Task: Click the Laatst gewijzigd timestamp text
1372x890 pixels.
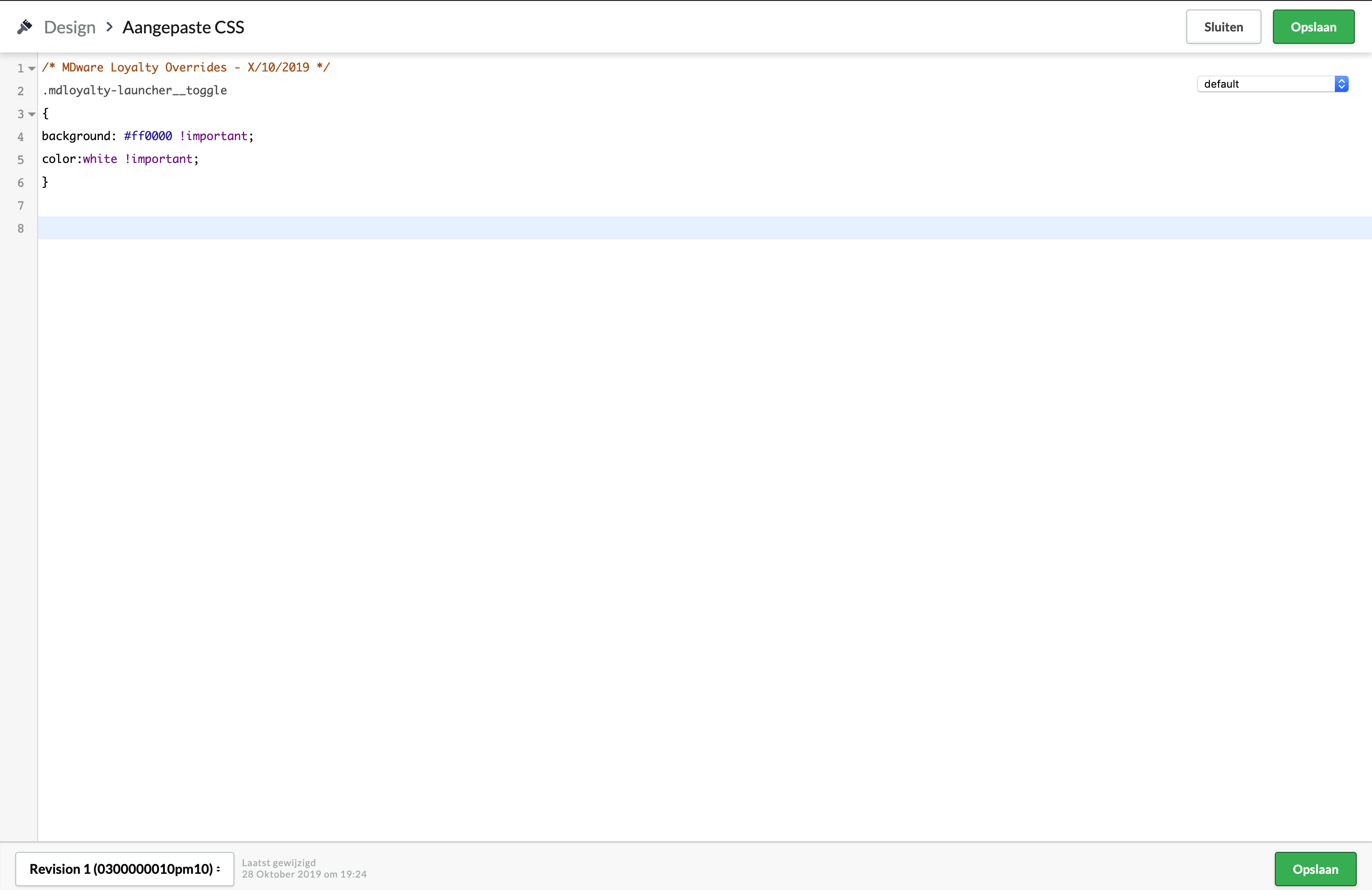Action: (x=304, y=868)
